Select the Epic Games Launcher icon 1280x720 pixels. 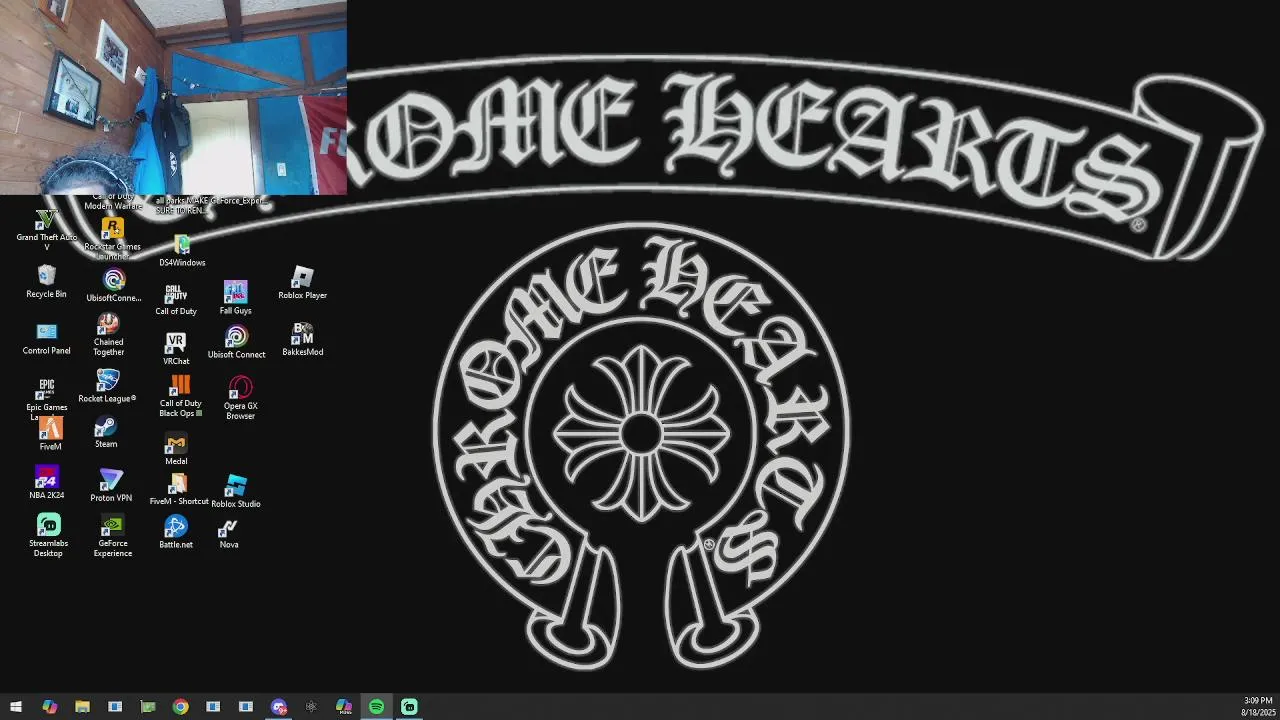[46, 400]
